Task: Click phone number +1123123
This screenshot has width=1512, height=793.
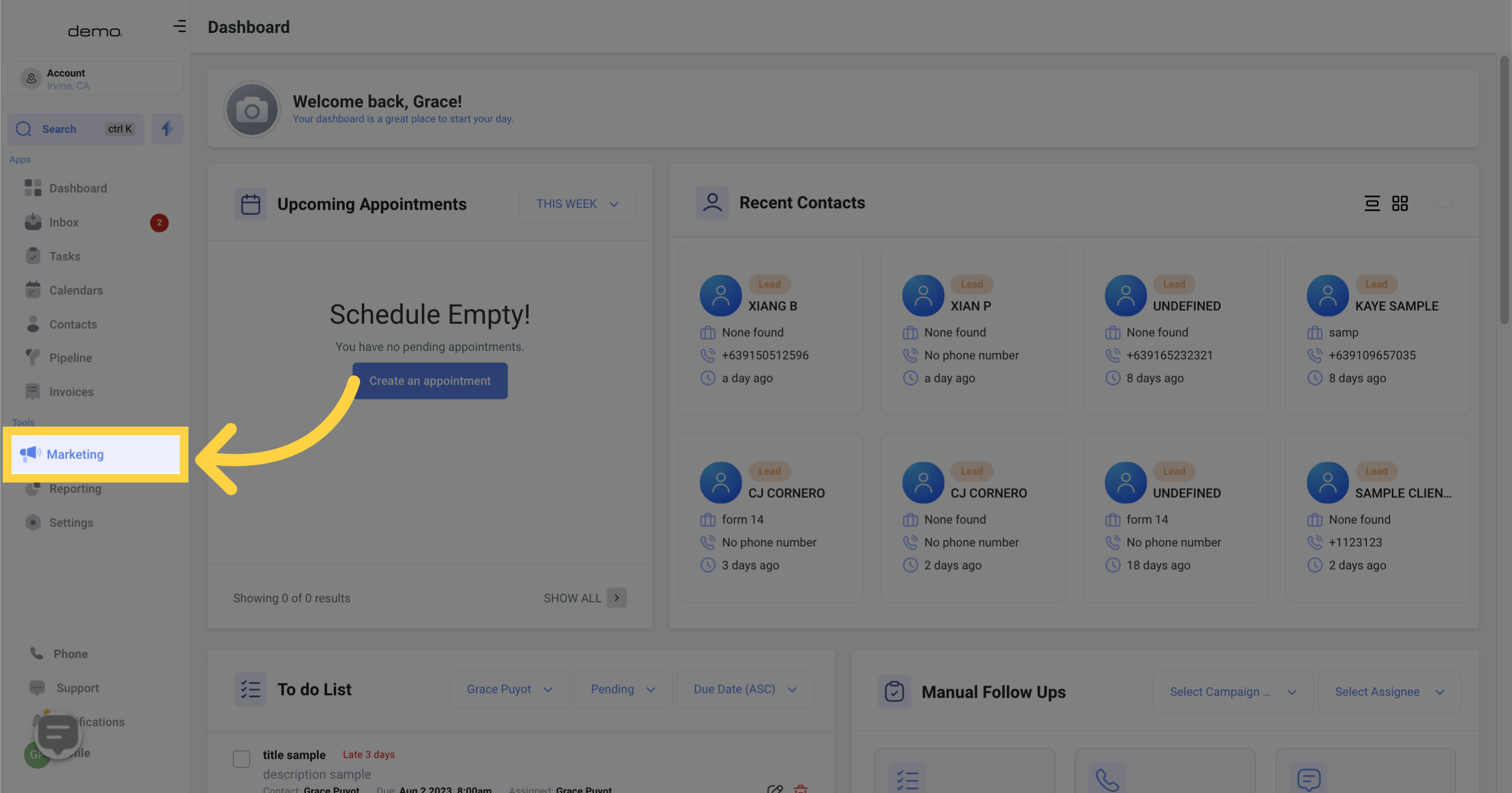Action: click(x=1355, y=542)
